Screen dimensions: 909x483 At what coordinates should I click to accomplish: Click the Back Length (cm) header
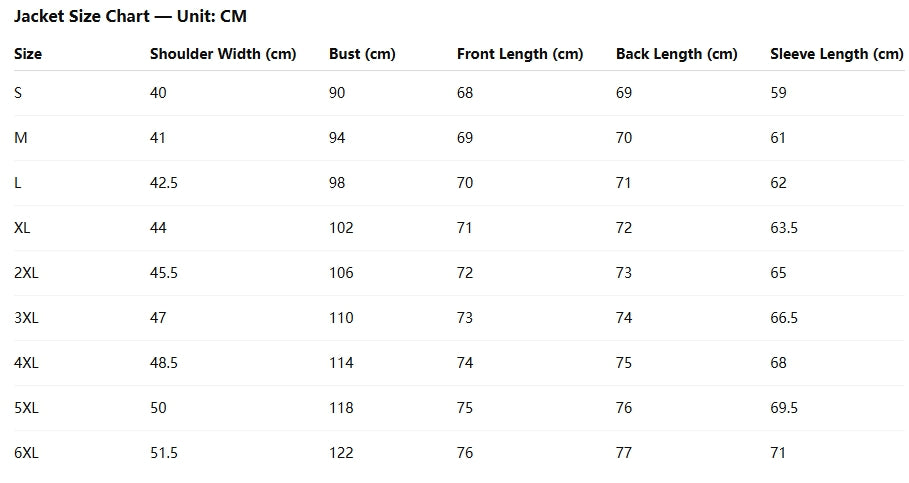pyautogui.click(x=677, y=54)
